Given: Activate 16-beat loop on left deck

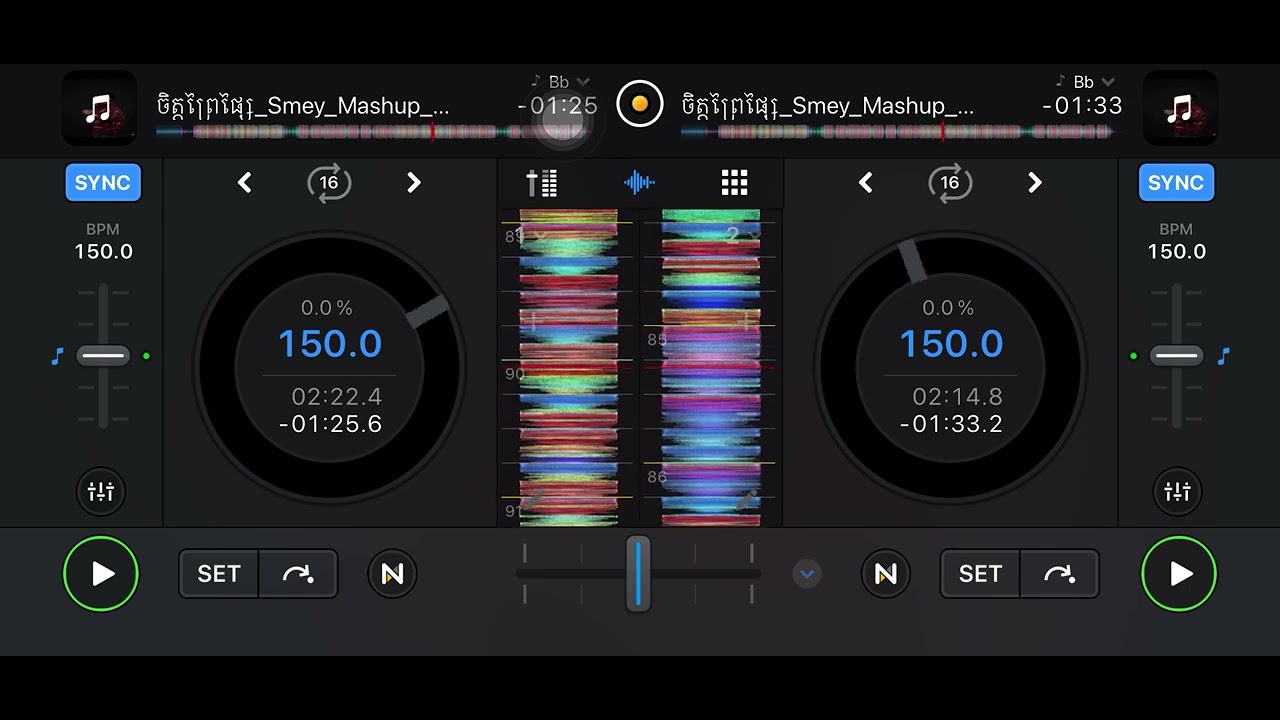Looking at the screenshot, I should (x=329, y=183).
